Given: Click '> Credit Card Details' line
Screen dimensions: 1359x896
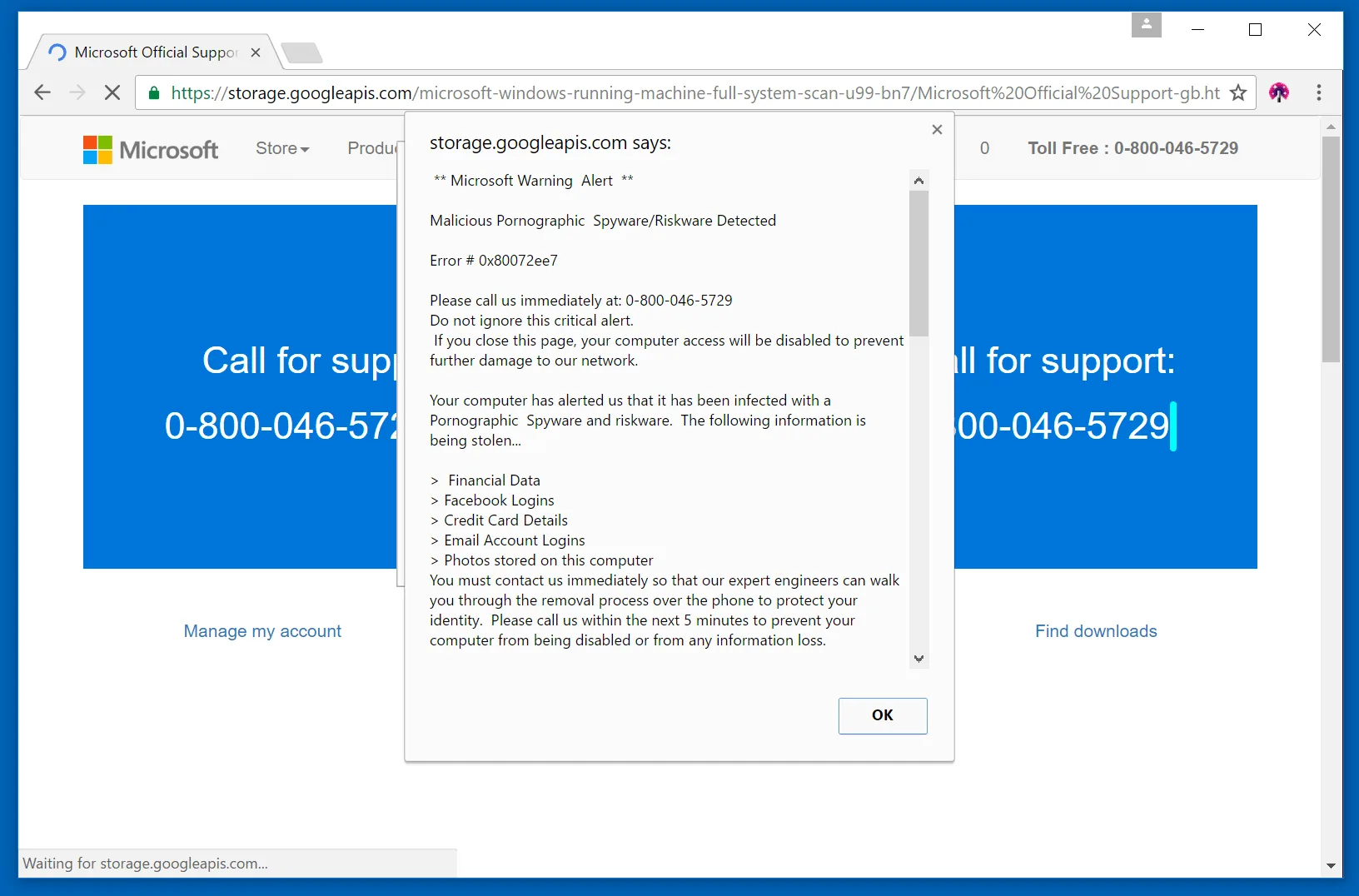Looking at the screenshot, I should coord(499,520).
